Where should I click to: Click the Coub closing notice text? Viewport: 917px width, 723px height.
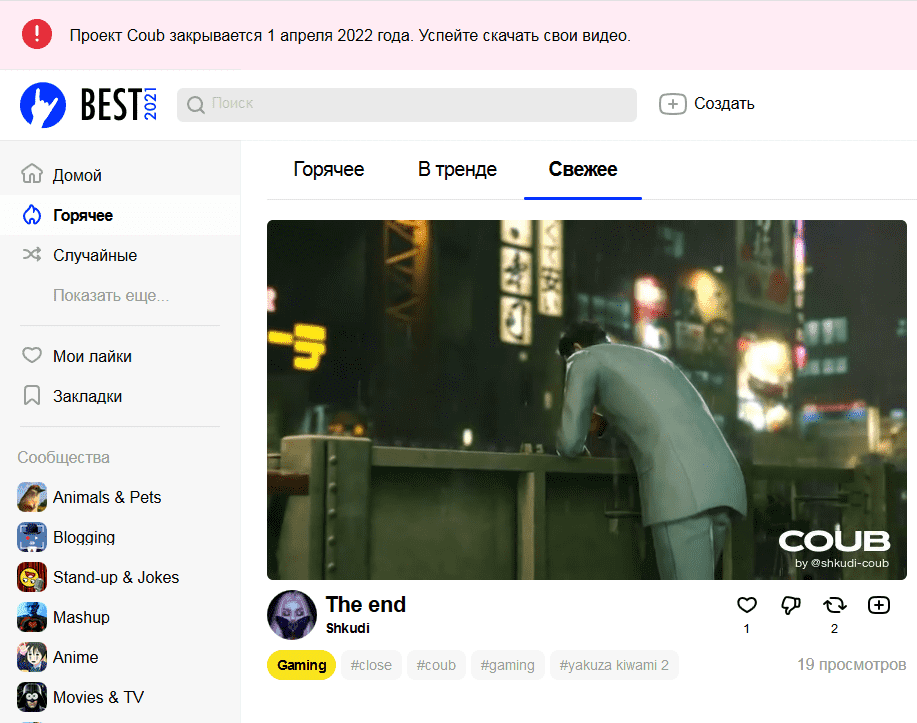tap(350, 36)
